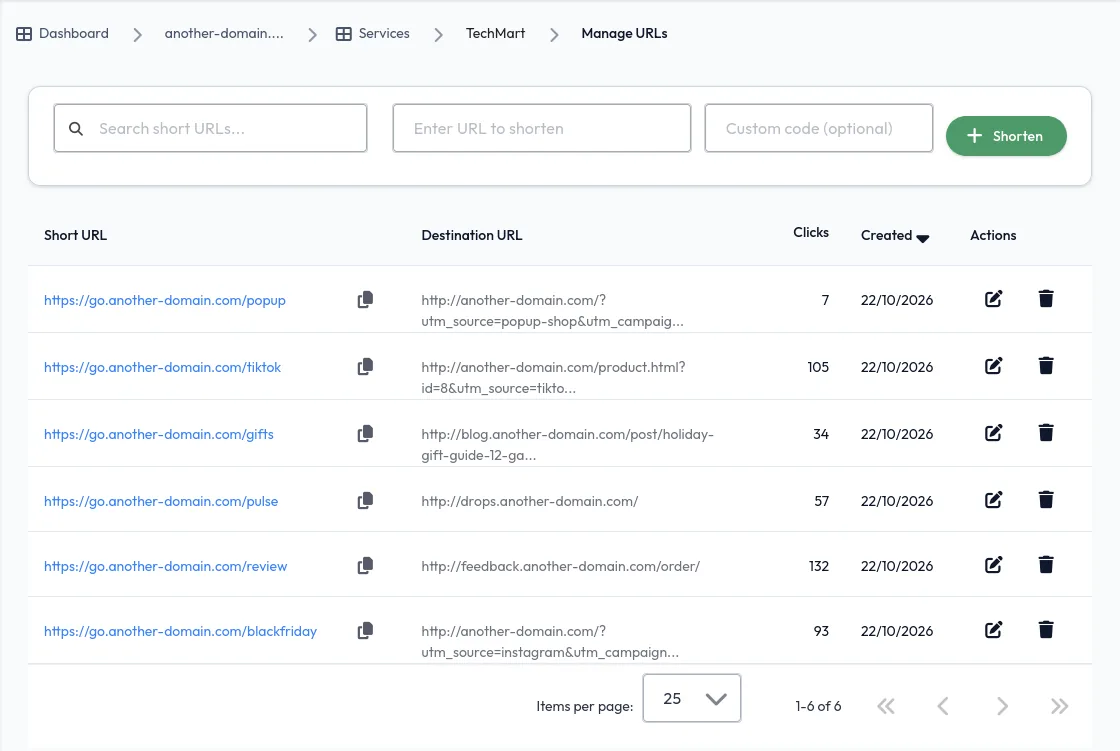Focus the Search short URLs field
This screenshot has width=1120, height=751.
click(210, 128)
